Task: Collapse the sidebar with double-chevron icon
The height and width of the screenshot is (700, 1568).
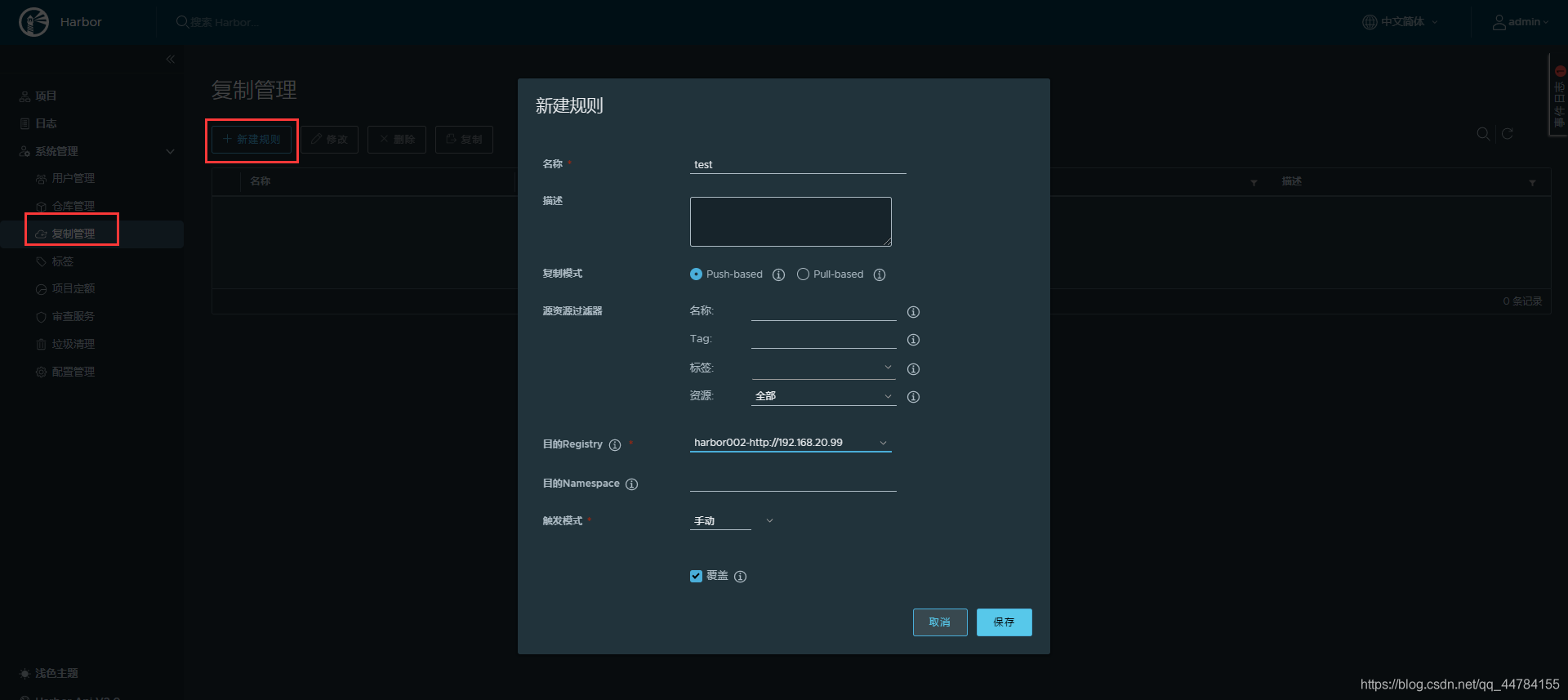Action: pyautogui.click(x=171, y=59)
